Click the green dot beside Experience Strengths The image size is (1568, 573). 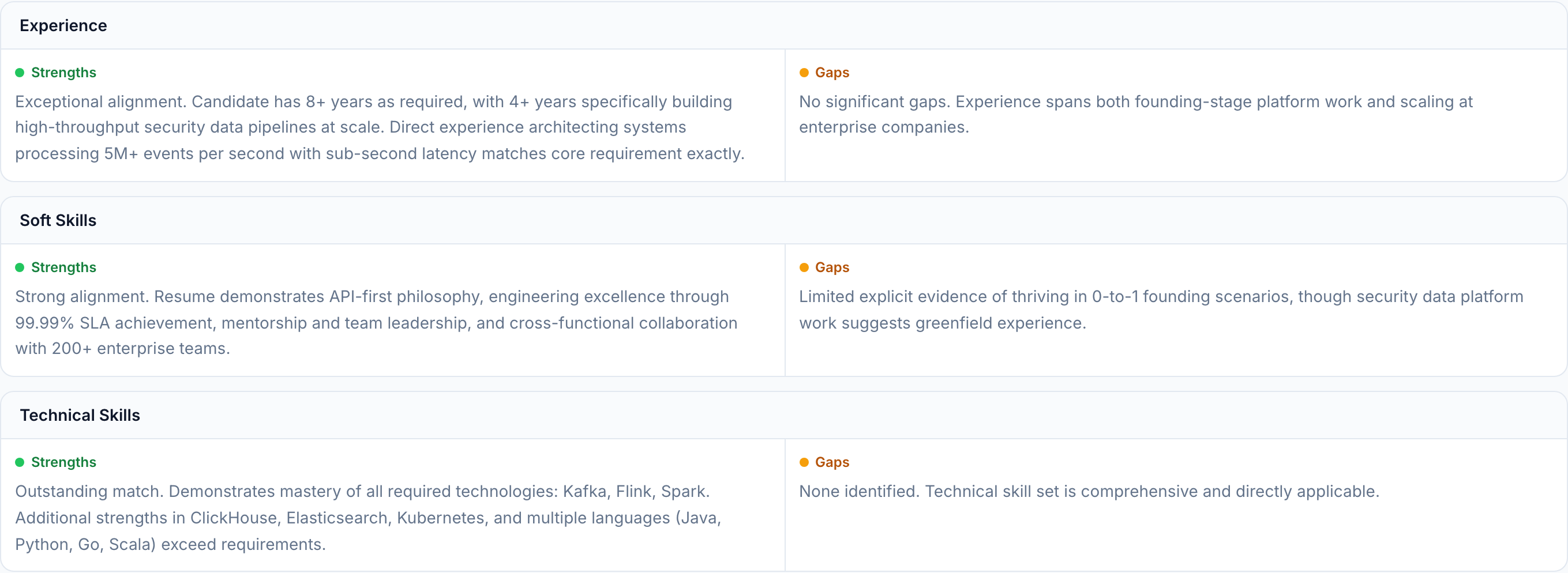point(20,73)
